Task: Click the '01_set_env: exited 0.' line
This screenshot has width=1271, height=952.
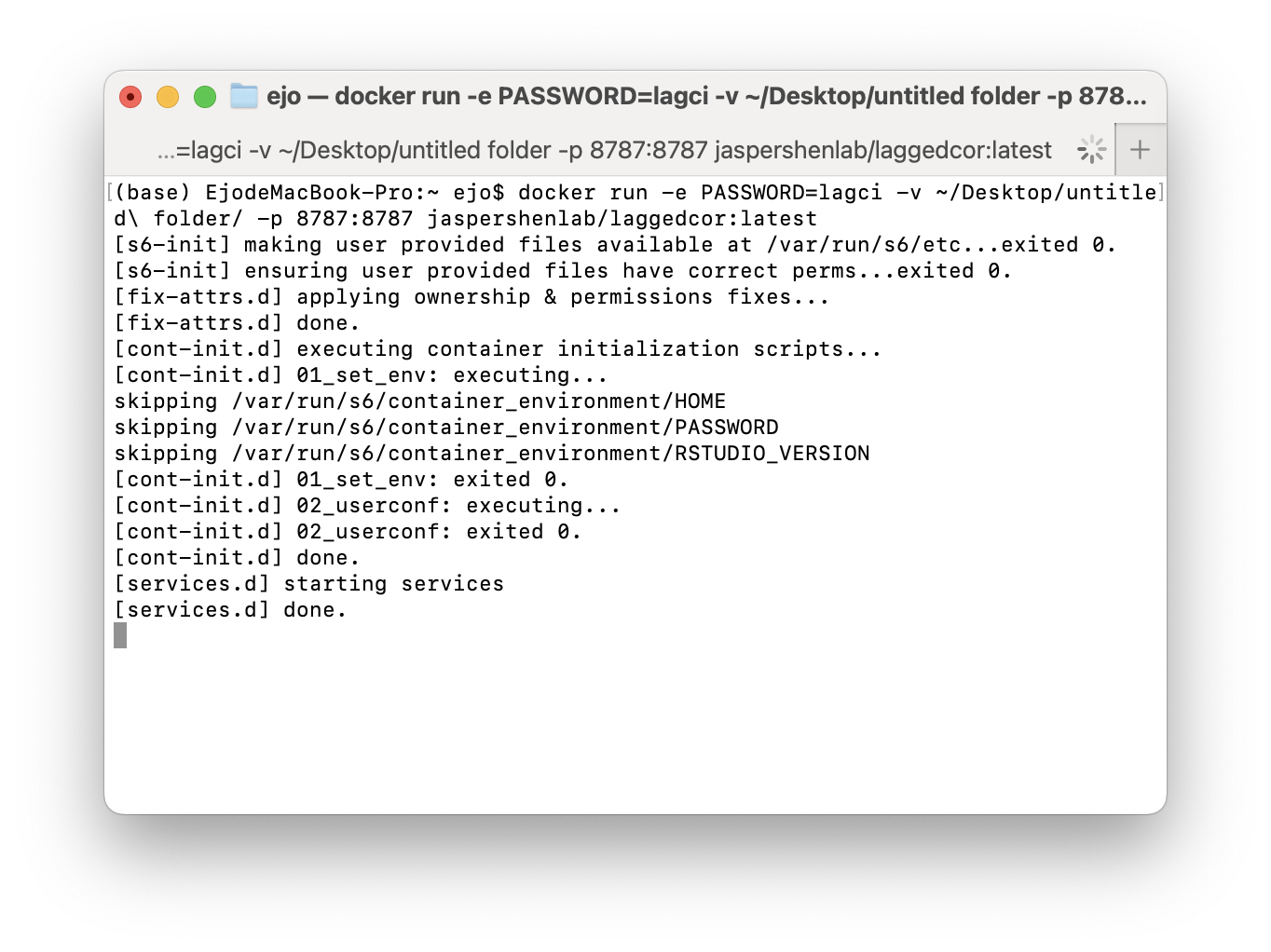Action: [341, 480]
